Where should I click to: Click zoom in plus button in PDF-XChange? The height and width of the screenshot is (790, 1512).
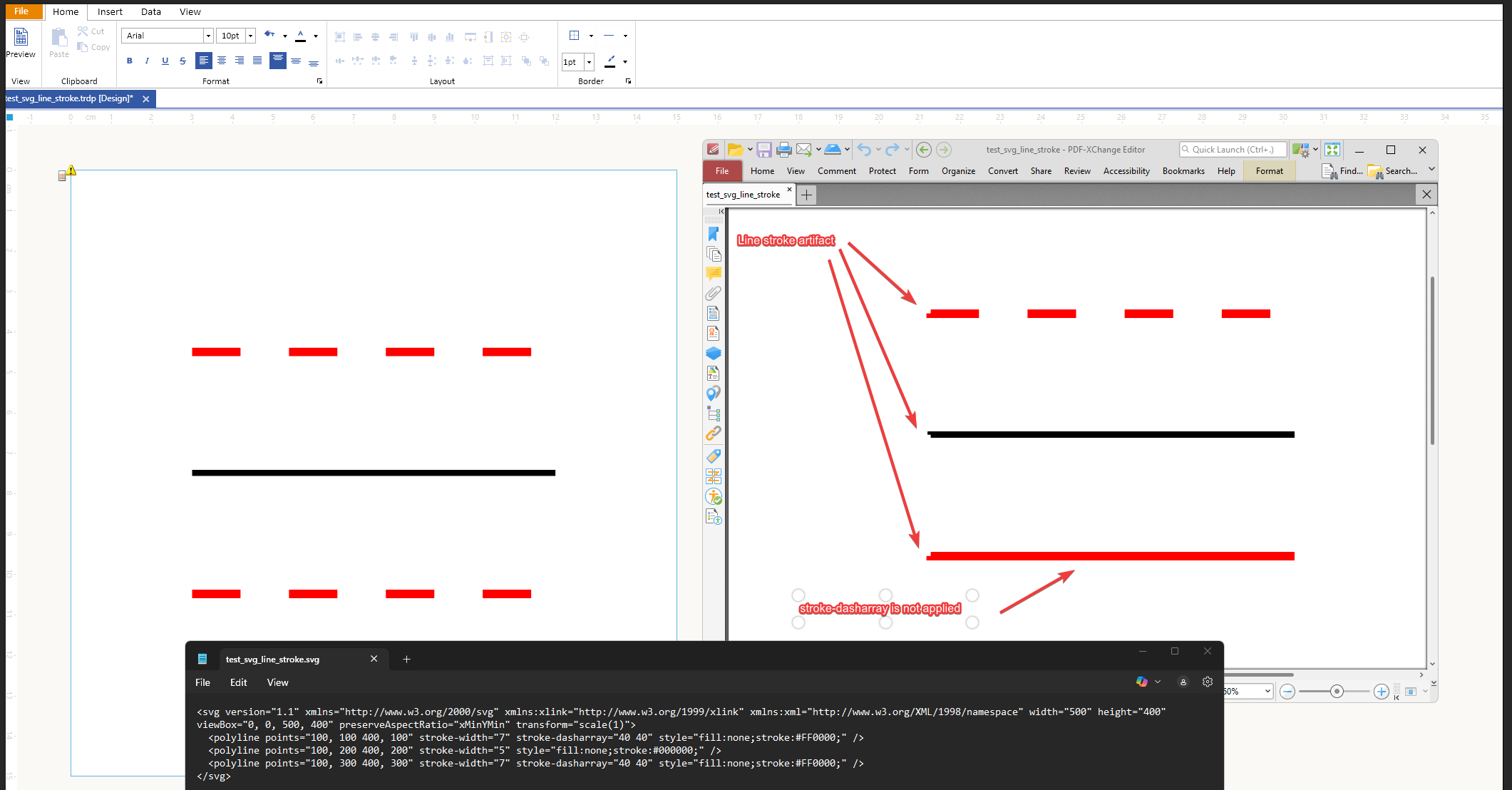point(1381,692)
